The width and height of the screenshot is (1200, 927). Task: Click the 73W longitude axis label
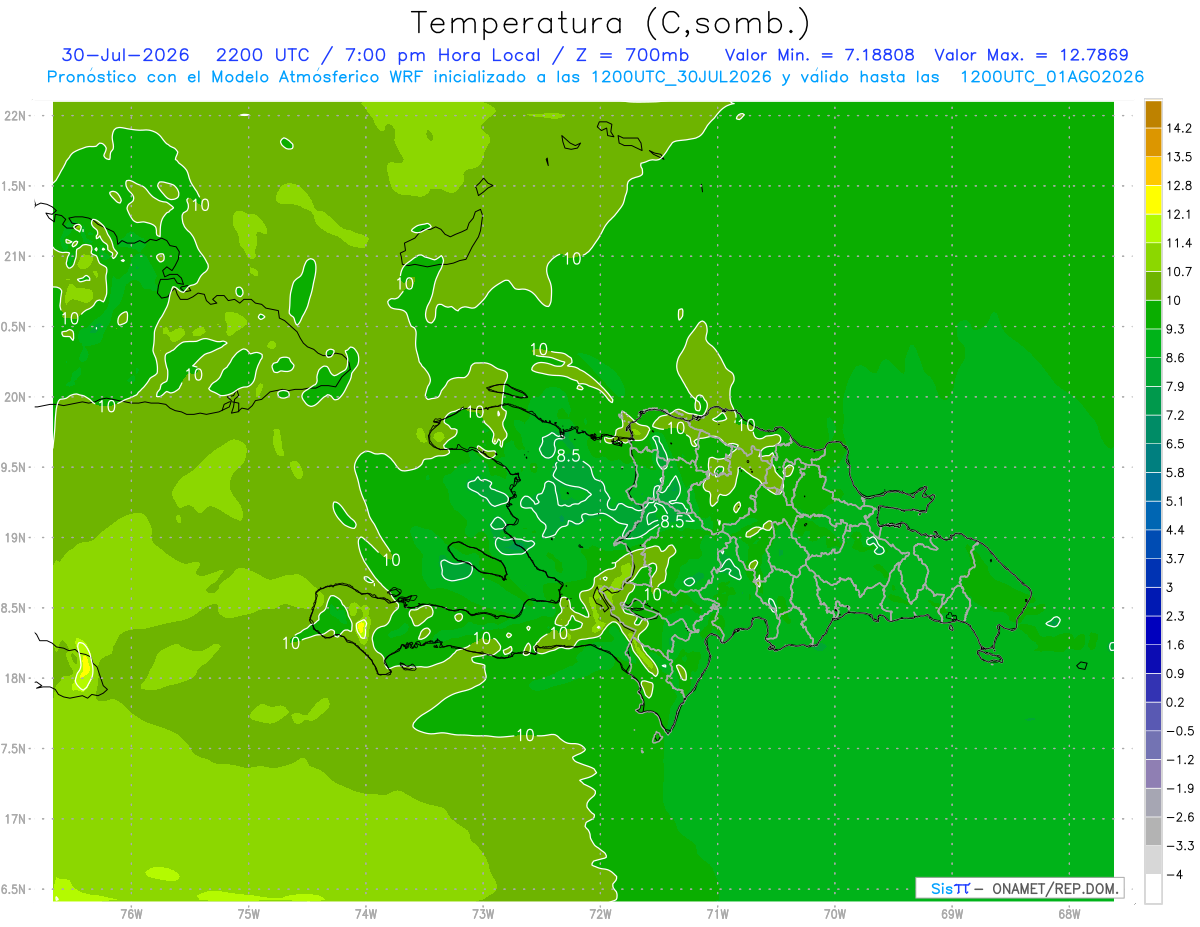tap(483, 914)
